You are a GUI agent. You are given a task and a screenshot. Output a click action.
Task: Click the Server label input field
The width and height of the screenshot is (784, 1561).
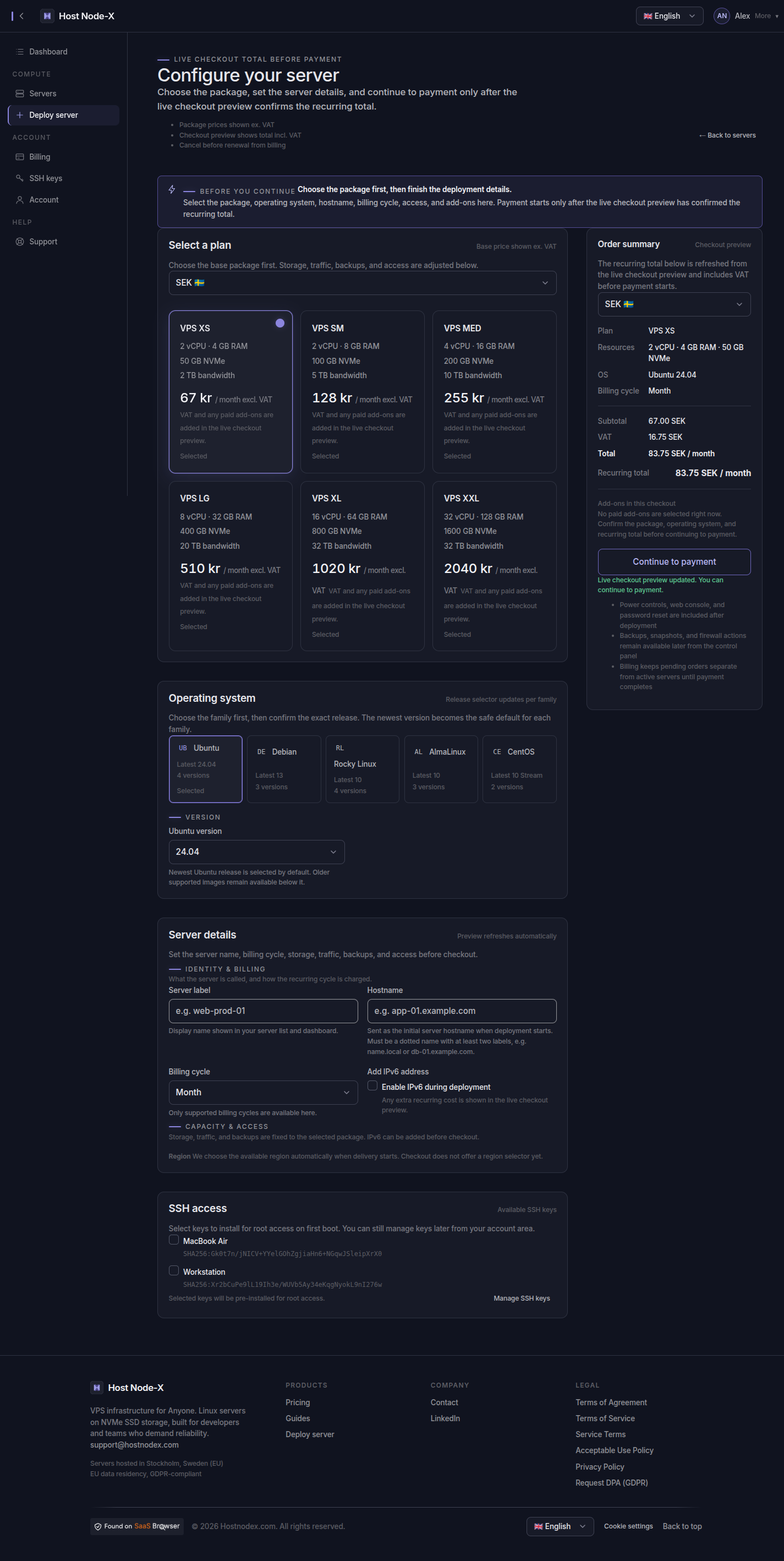click(263, 1011)
